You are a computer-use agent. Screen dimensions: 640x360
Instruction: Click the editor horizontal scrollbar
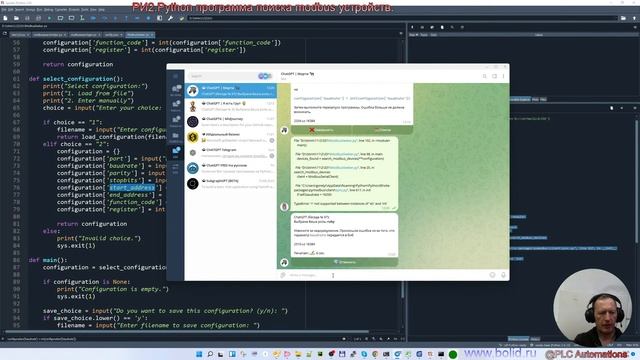click(x=187, y=332)
